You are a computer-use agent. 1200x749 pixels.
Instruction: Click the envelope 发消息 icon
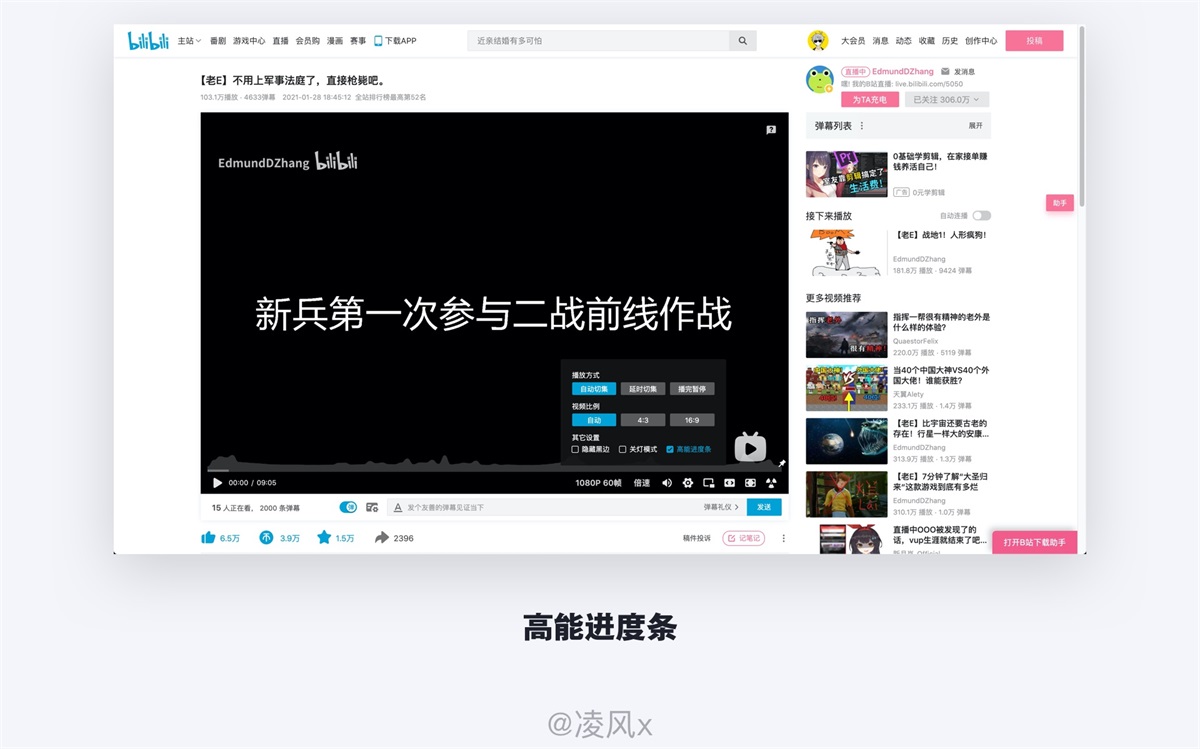click(x=946, y=72)
